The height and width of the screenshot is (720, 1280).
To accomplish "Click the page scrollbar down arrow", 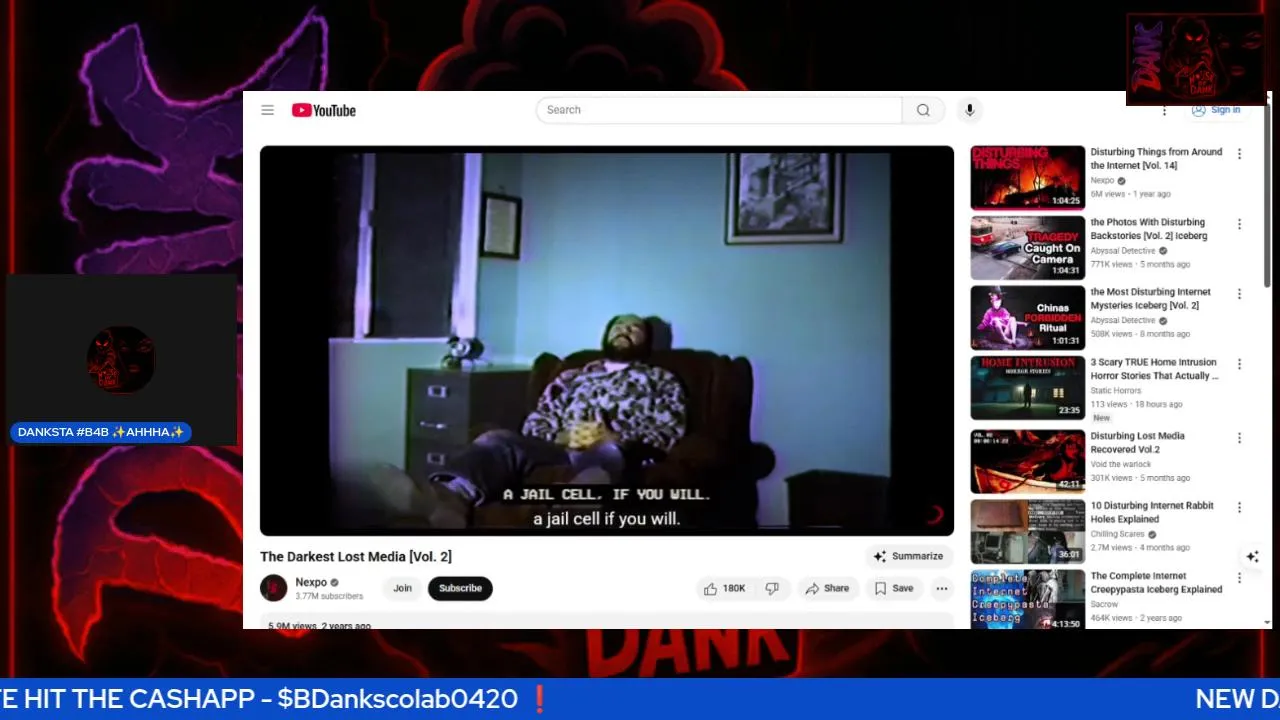I will click(x=1268, y=623).
